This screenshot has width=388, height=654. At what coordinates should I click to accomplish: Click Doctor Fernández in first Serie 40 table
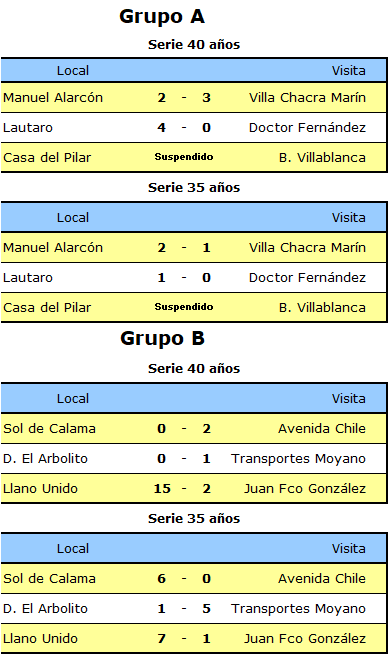(x=307, y=128)
